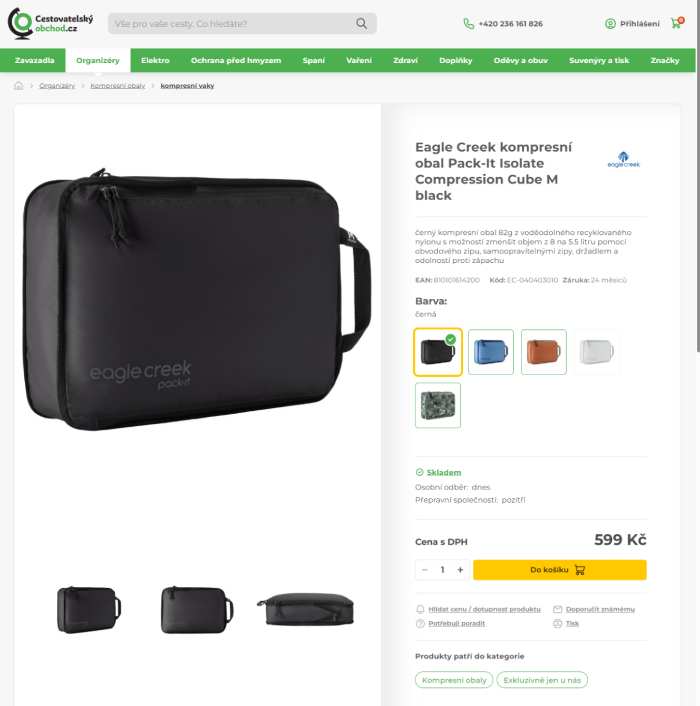The image size is (700, 706).
Task: Add product with Do košíku button
Action: pyautogui.click(x=560, y=570)
